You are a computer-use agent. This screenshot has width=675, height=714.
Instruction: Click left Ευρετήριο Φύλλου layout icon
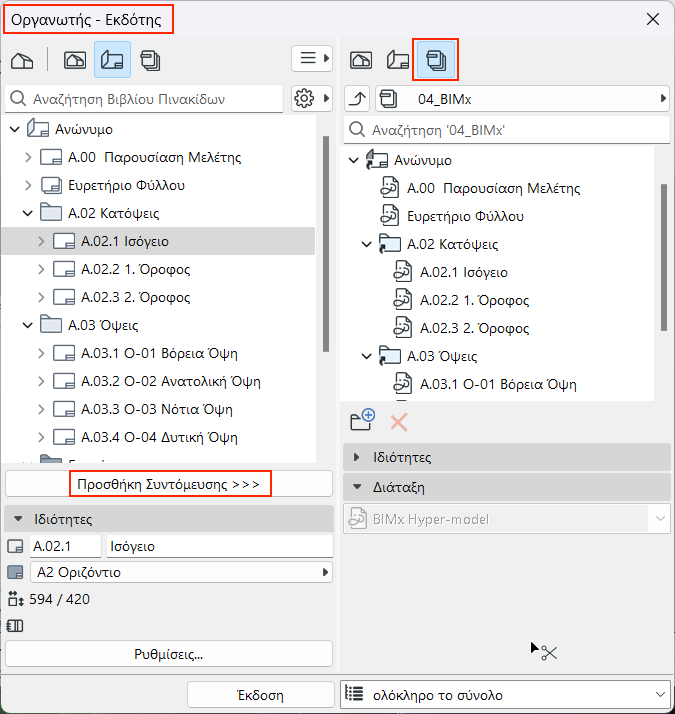51,185
